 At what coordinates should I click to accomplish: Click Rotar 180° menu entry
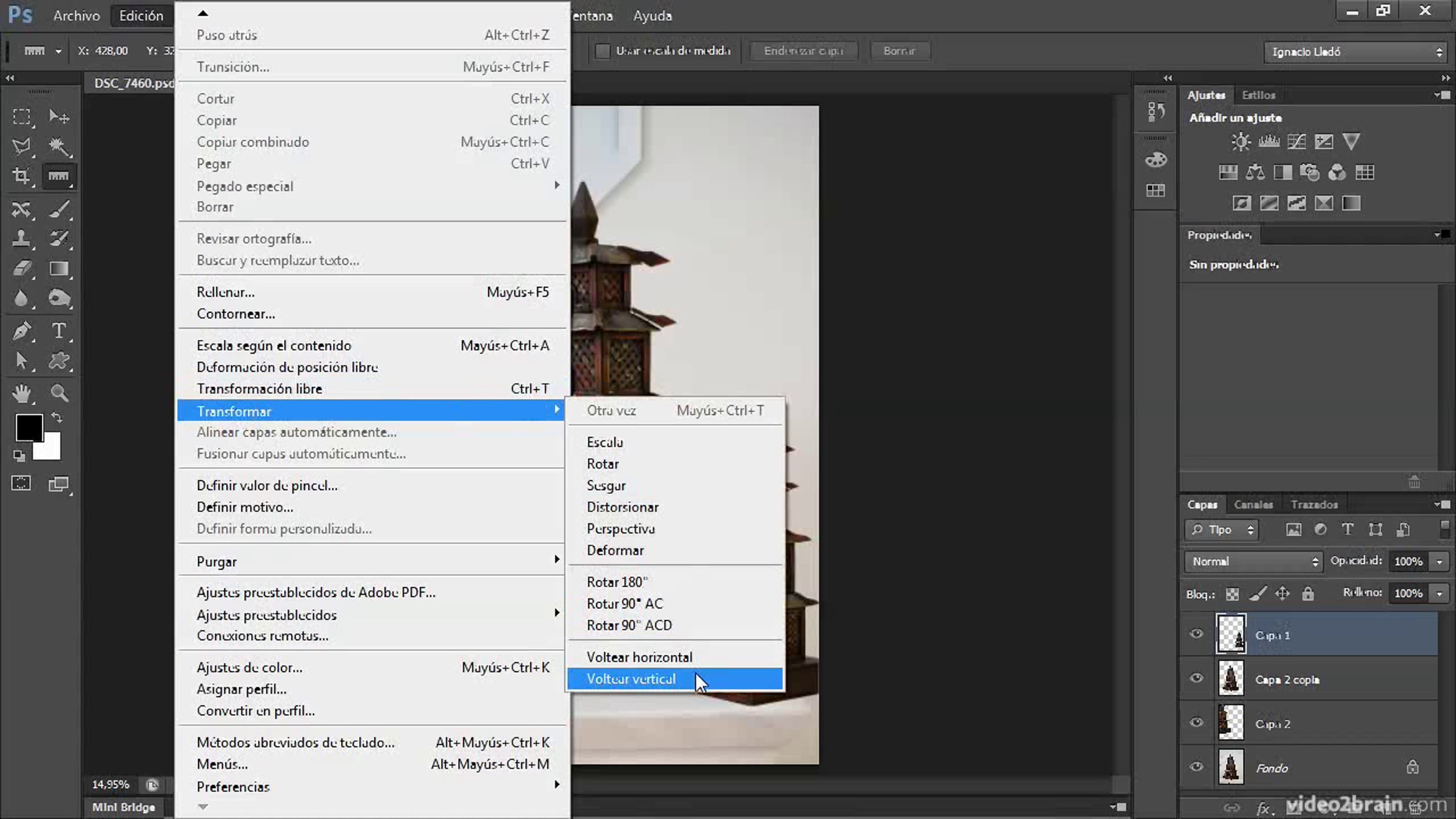point(616,582)
